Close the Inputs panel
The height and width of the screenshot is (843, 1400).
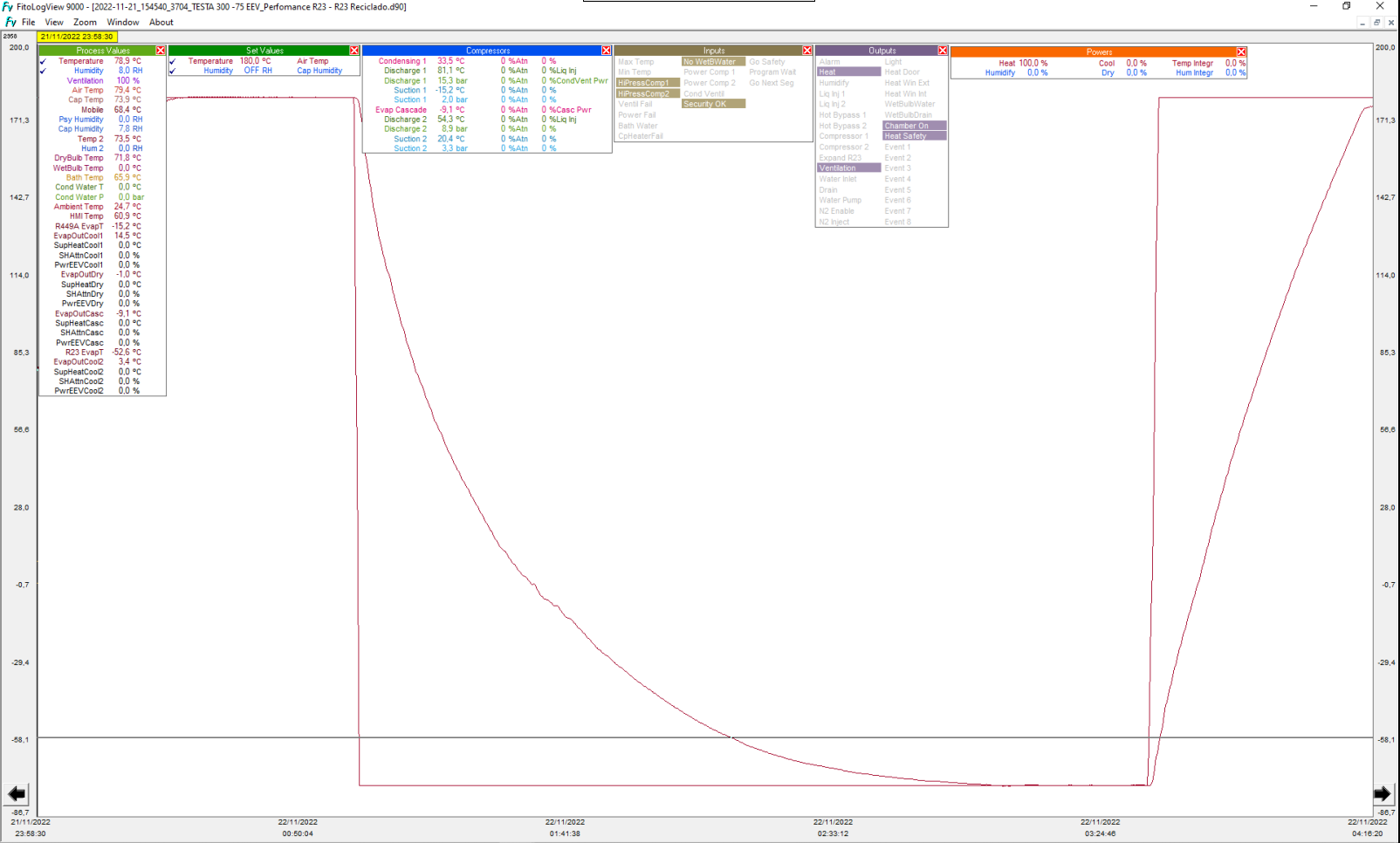click(x=807, y=51)
